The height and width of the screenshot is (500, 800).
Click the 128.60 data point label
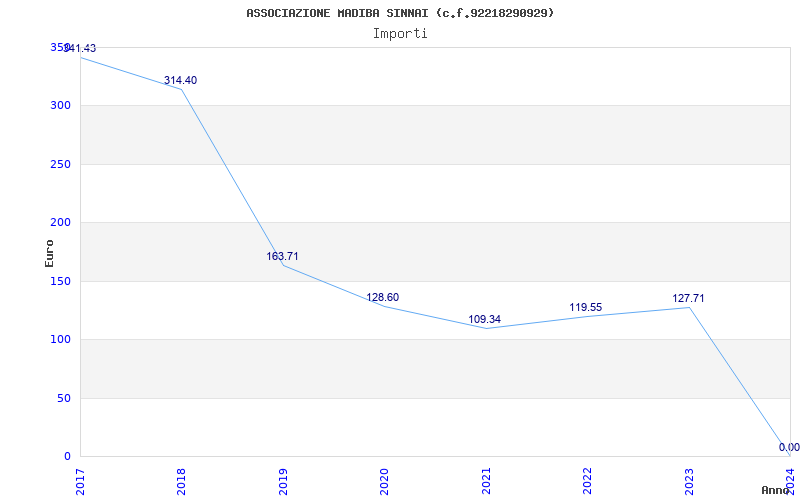(382, 297)
